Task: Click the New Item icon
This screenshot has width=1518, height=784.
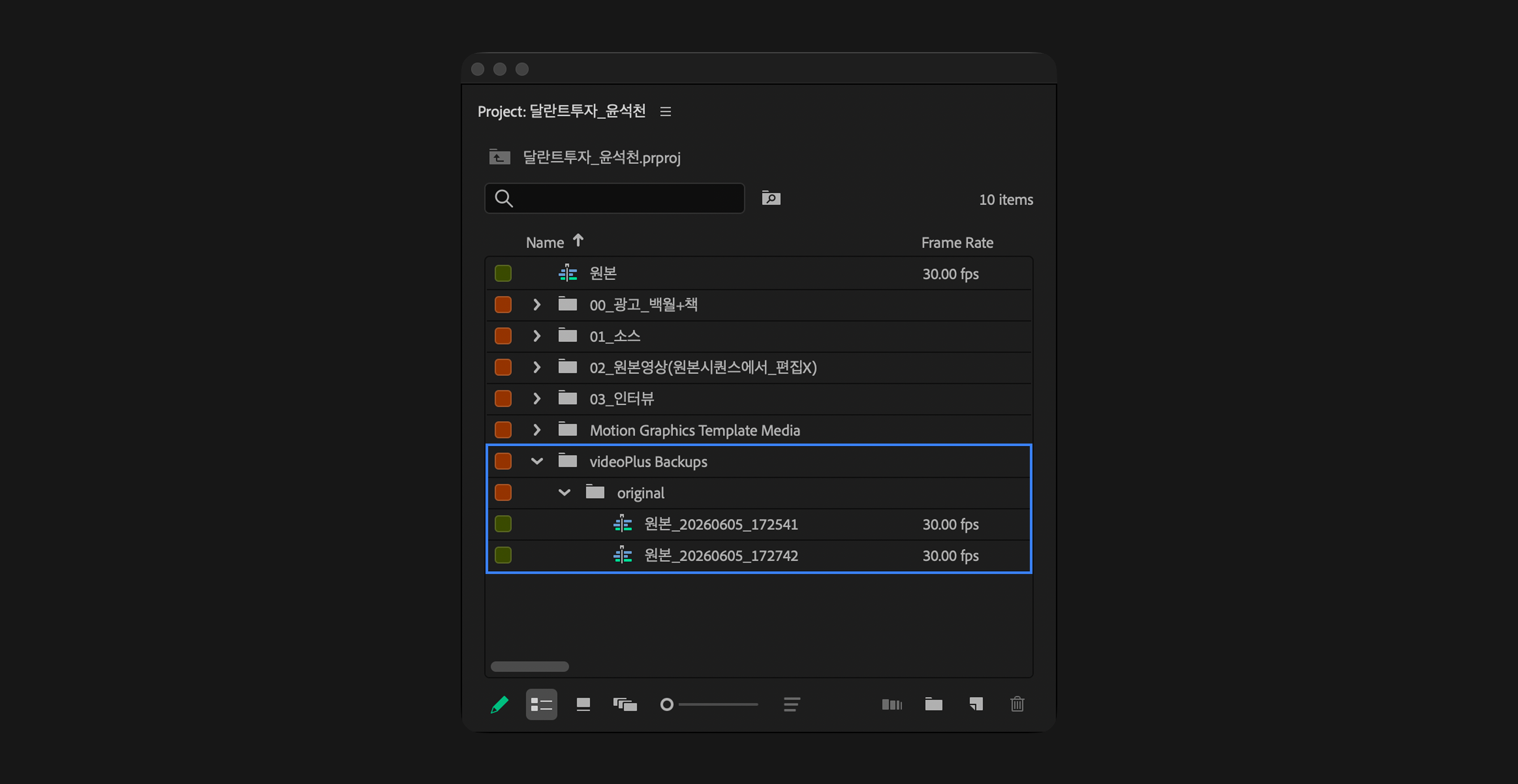Action: click(976, 704)
